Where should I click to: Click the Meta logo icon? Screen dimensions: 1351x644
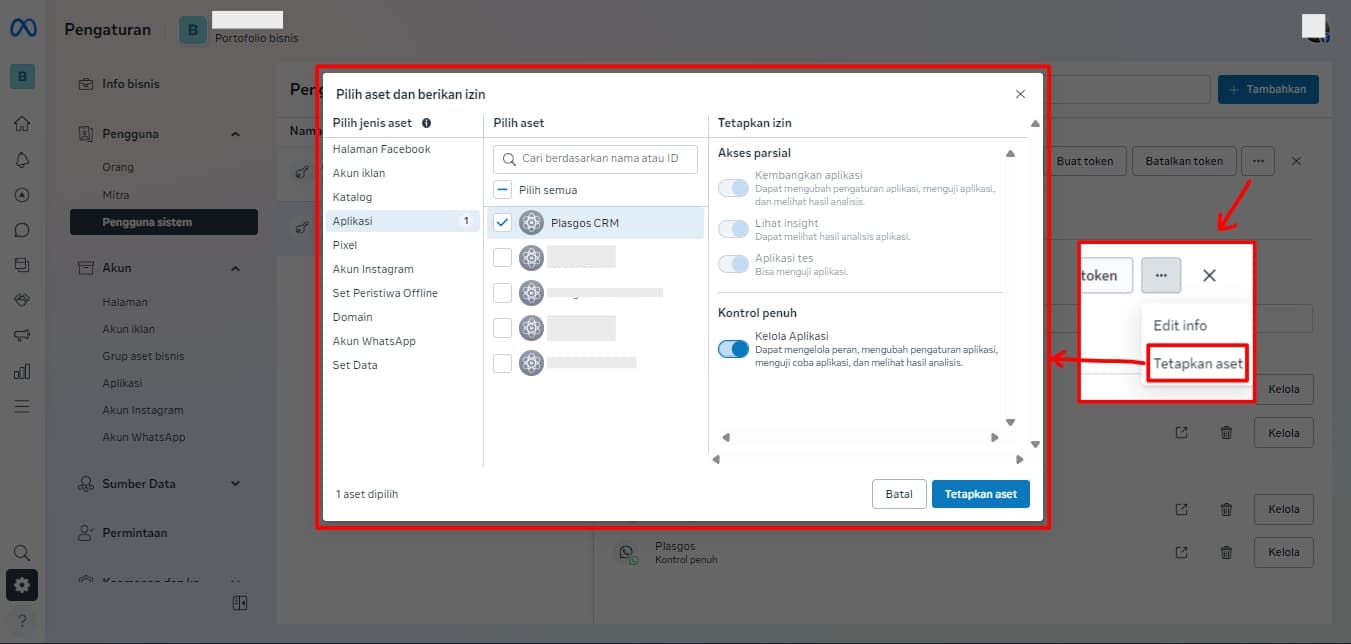click(x=23, y=29)
